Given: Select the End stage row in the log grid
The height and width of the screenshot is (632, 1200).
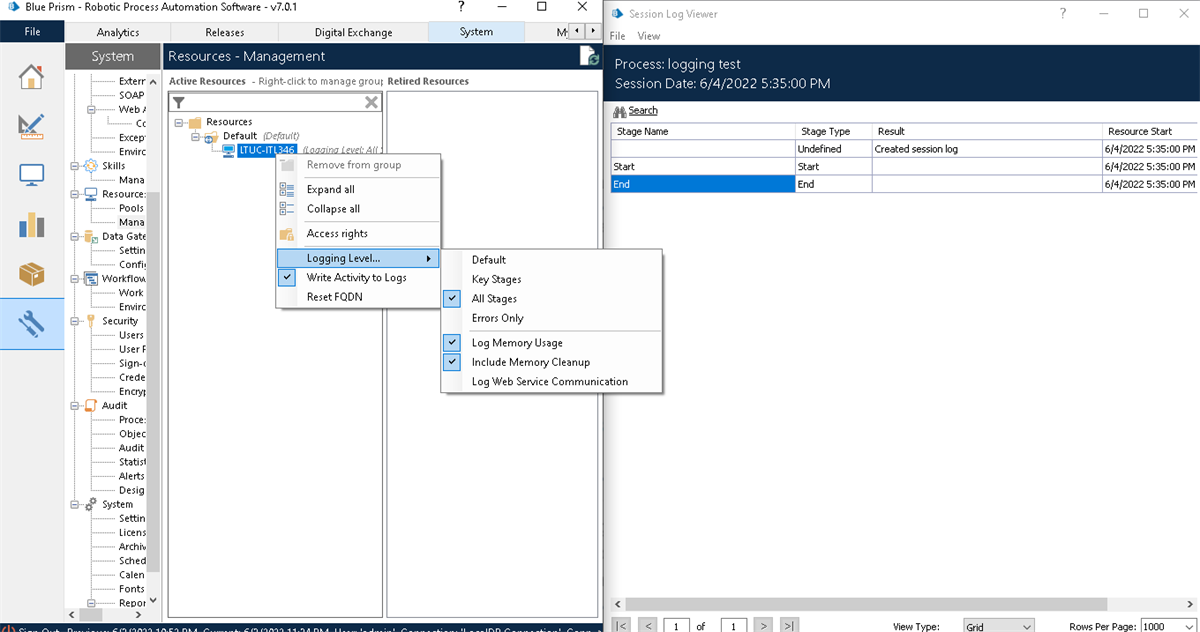Looking at the screenshot, I should (700, 184).
